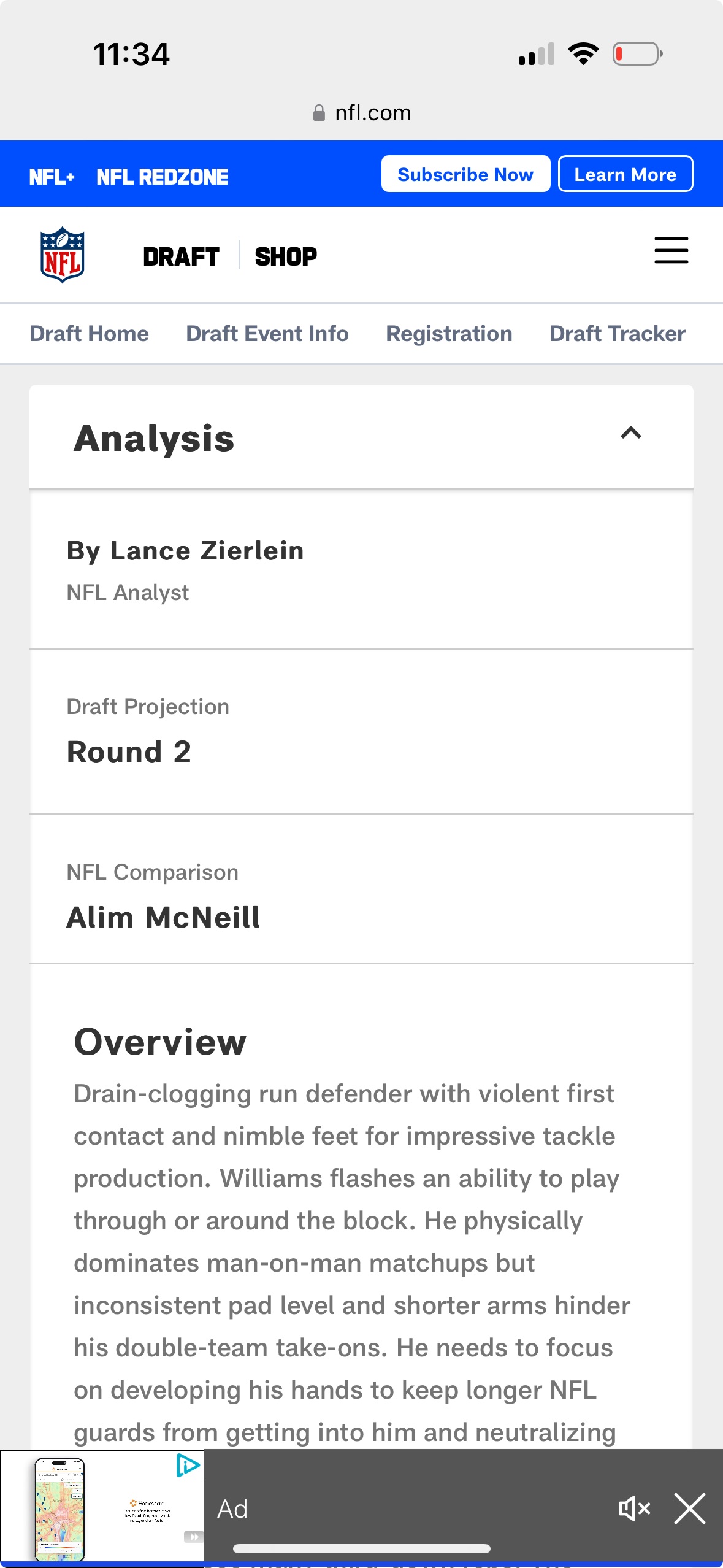Select the Registration tab
Screen dimensions: 723x1568
(x=449, y=334)
